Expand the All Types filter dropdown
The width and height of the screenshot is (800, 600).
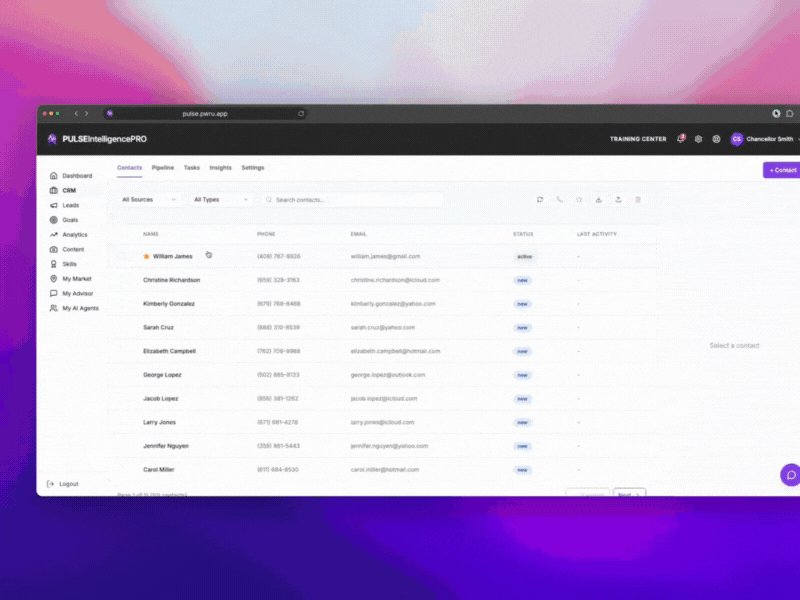(x=219, y=200)
